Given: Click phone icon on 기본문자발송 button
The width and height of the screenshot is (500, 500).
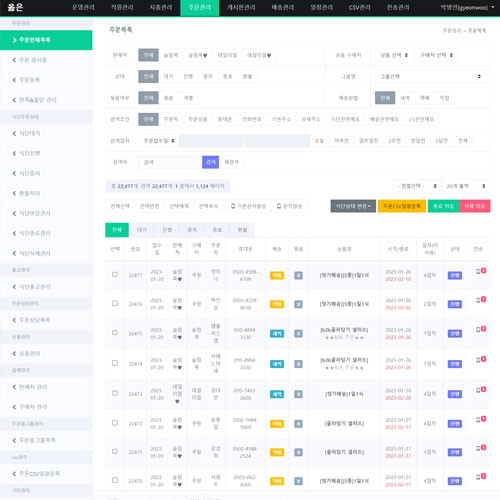Looking at the screenshot, I should point(233,206).
